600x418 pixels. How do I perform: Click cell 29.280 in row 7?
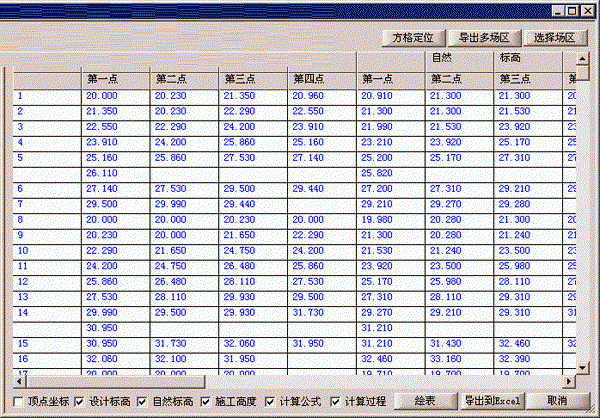pyautogui.click(x=528, y=204)
